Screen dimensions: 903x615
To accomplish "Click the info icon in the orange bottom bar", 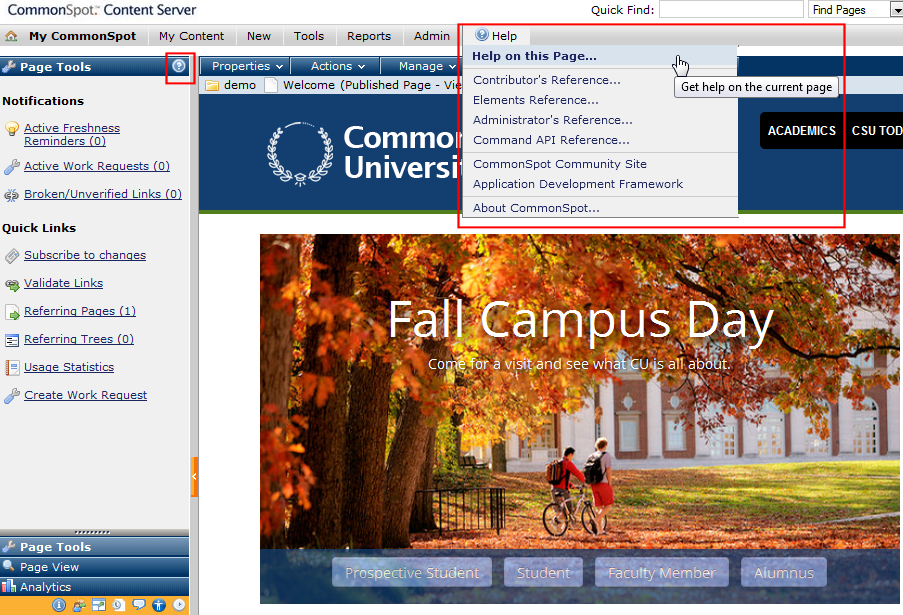I will pyautogui.click(x=59, y=605).
